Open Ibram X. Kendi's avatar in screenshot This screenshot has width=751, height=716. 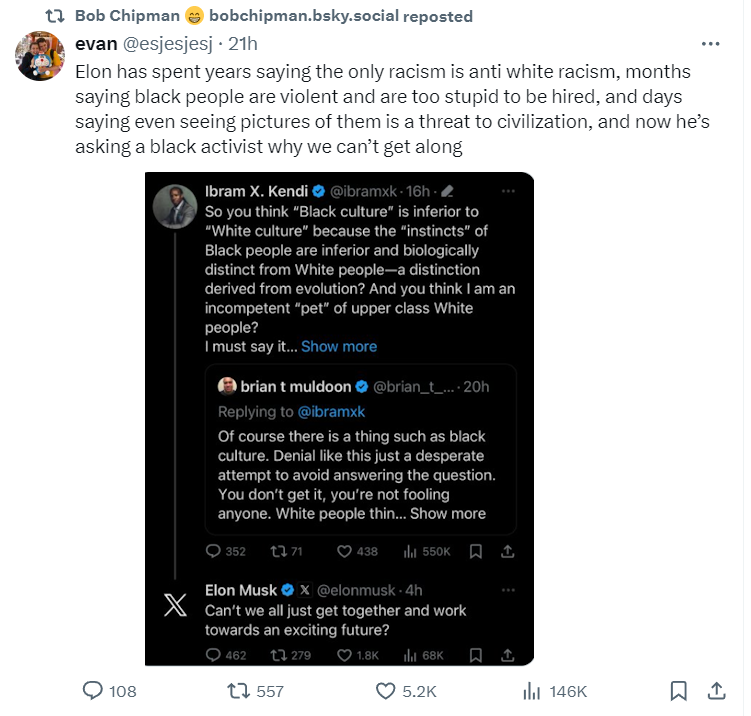point(174,206)
